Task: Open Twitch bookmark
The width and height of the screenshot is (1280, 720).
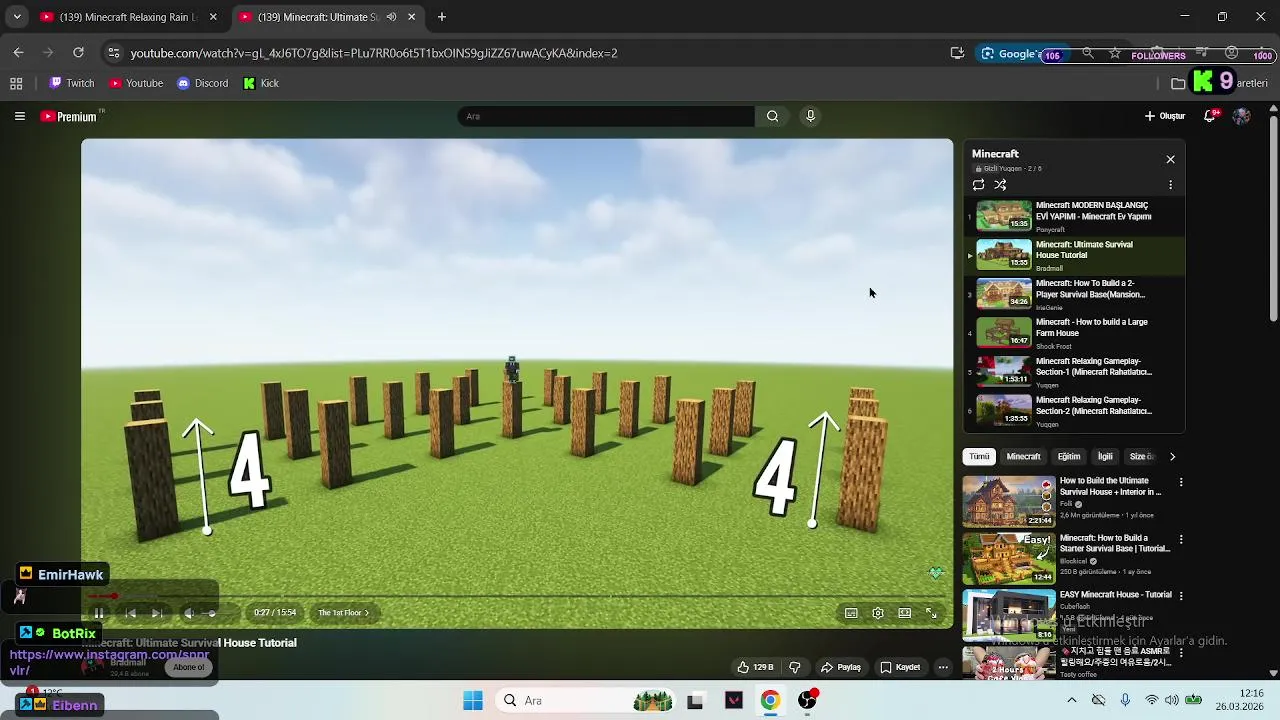Action: coord(72,83)
